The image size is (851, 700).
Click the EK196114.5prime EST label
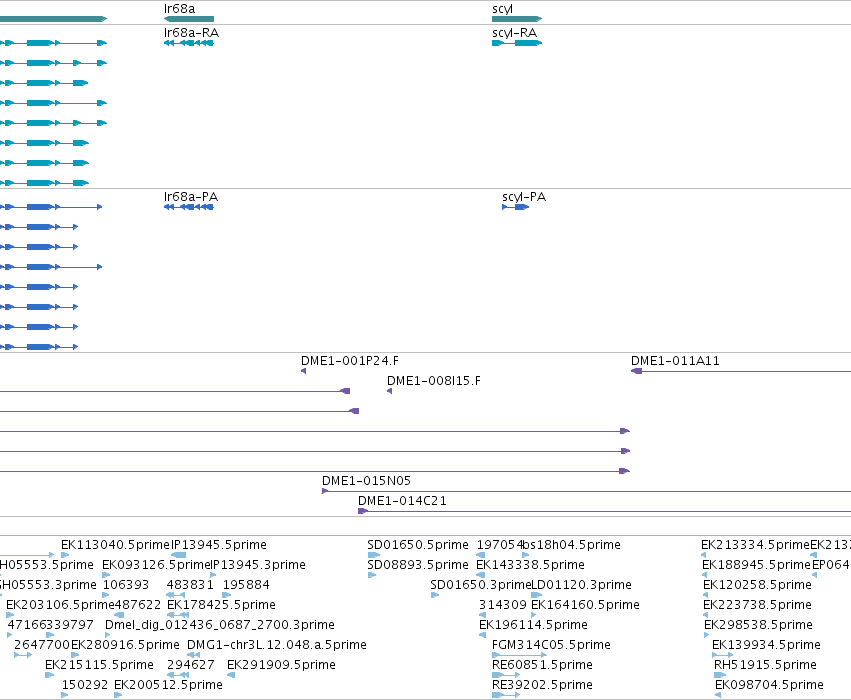534,625
